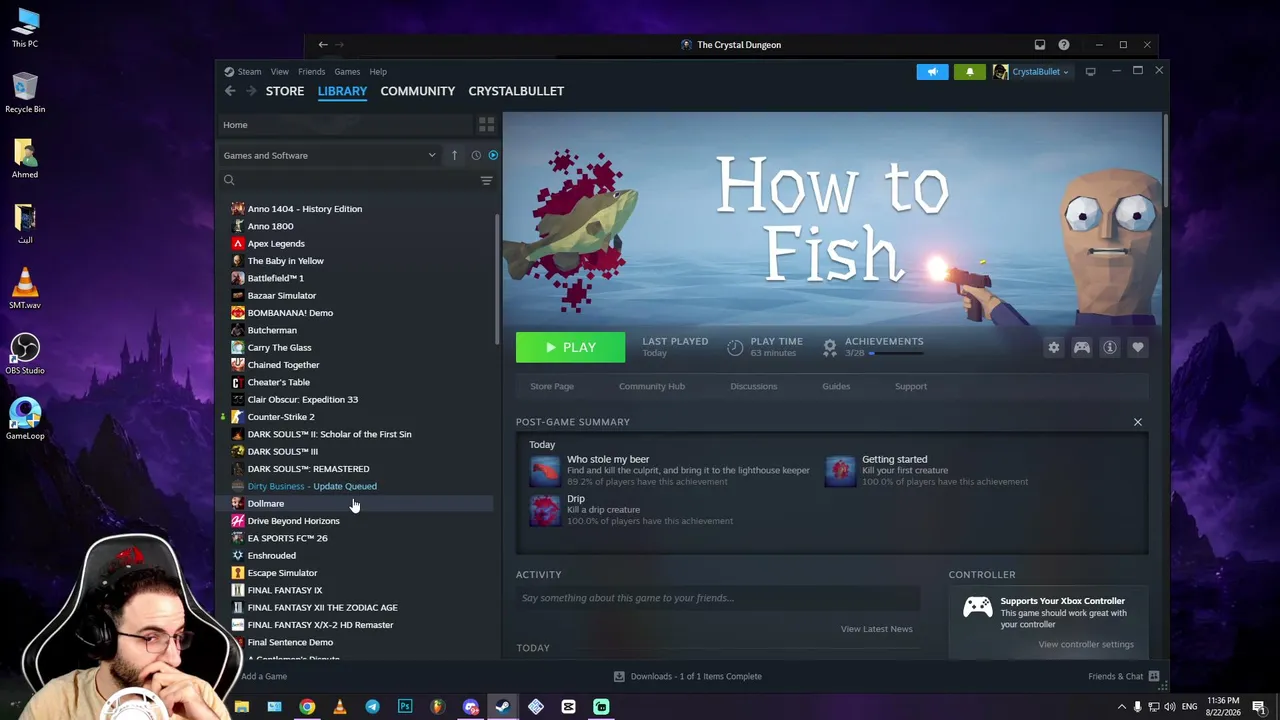Open the green notifications bell
This screenshot has height=720, width=1280.
coord(969,72)
